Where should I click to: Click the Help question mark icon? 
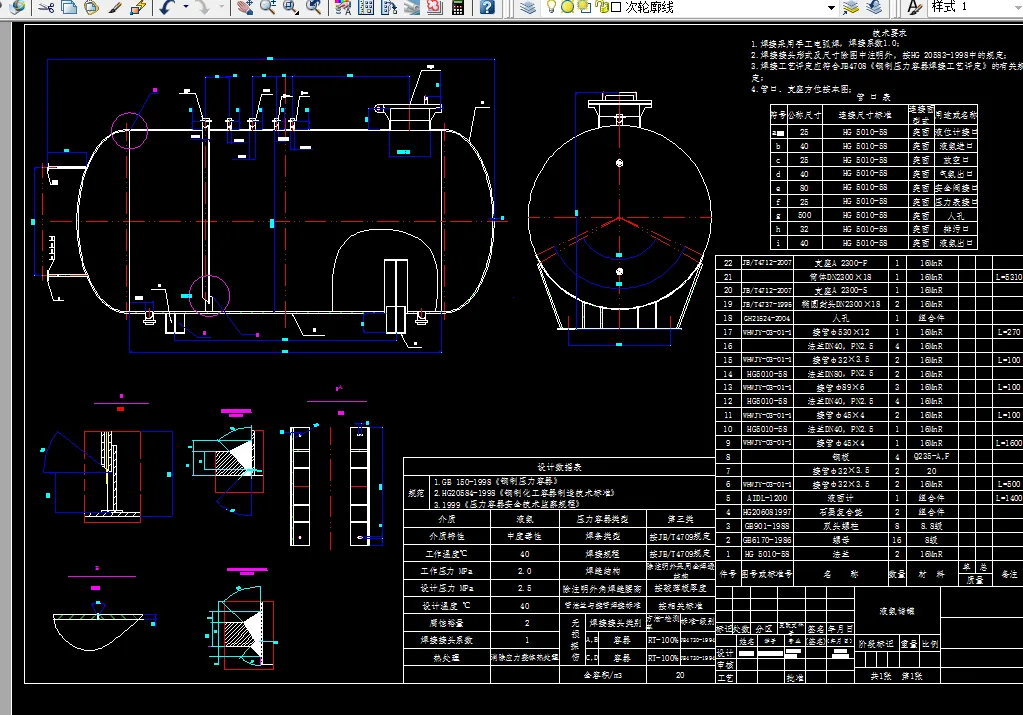[x=487, y=7]
